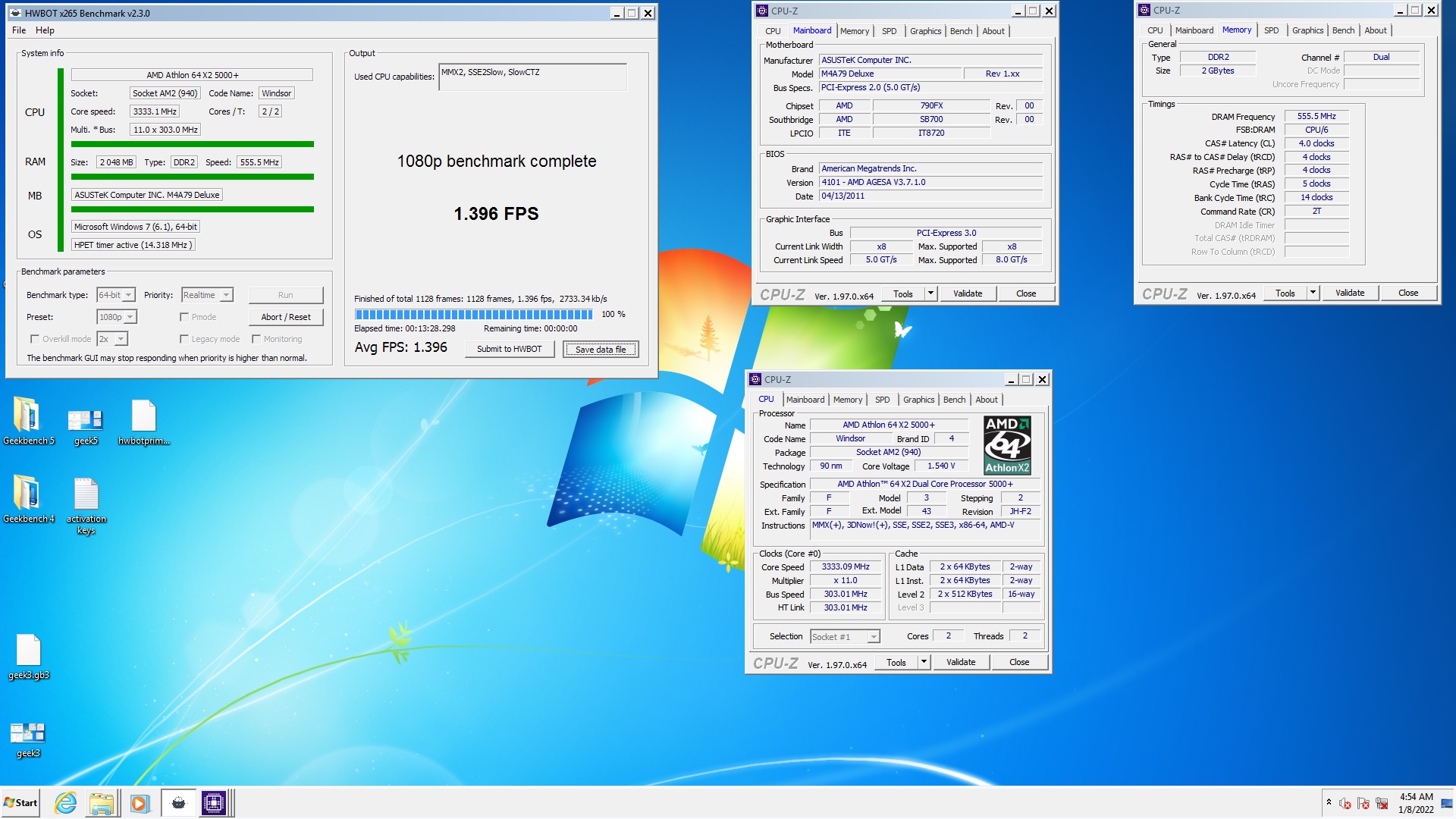Click the AMD Athlon X2 logo
The image size is (1456, 819).
(1007, 445)
